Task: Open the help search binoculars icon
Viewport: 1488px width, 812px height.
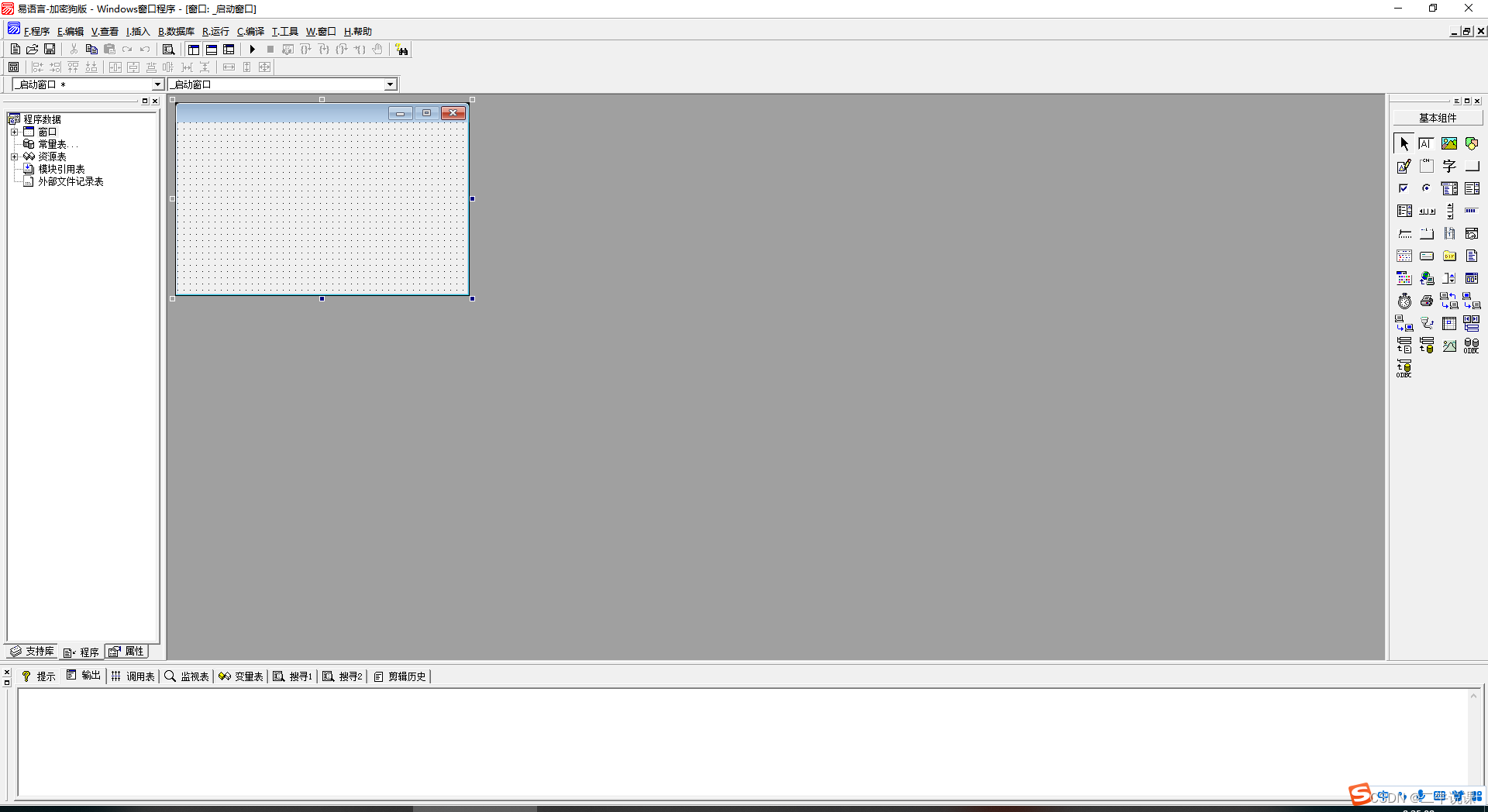Action: point(401,50)
